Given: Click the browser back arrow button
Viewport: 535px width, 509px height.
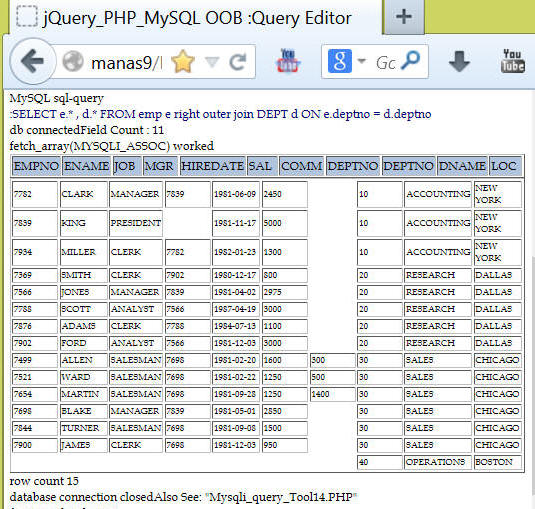Looking at the screenshot, I should 33,61.
